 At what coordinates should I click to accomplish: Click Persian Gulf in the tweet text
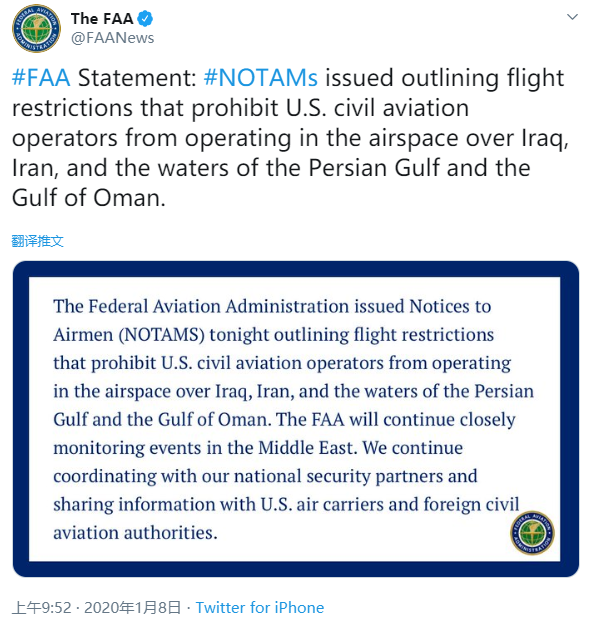(374, 168)
